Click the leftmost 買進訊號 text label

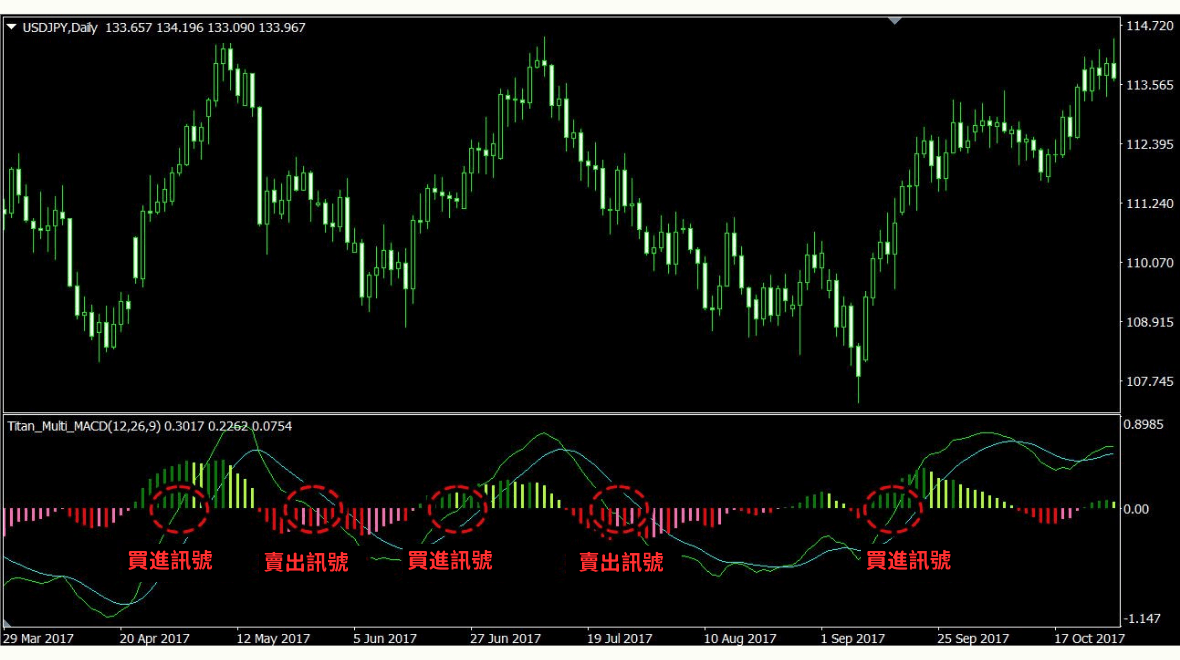pos(170,559)
